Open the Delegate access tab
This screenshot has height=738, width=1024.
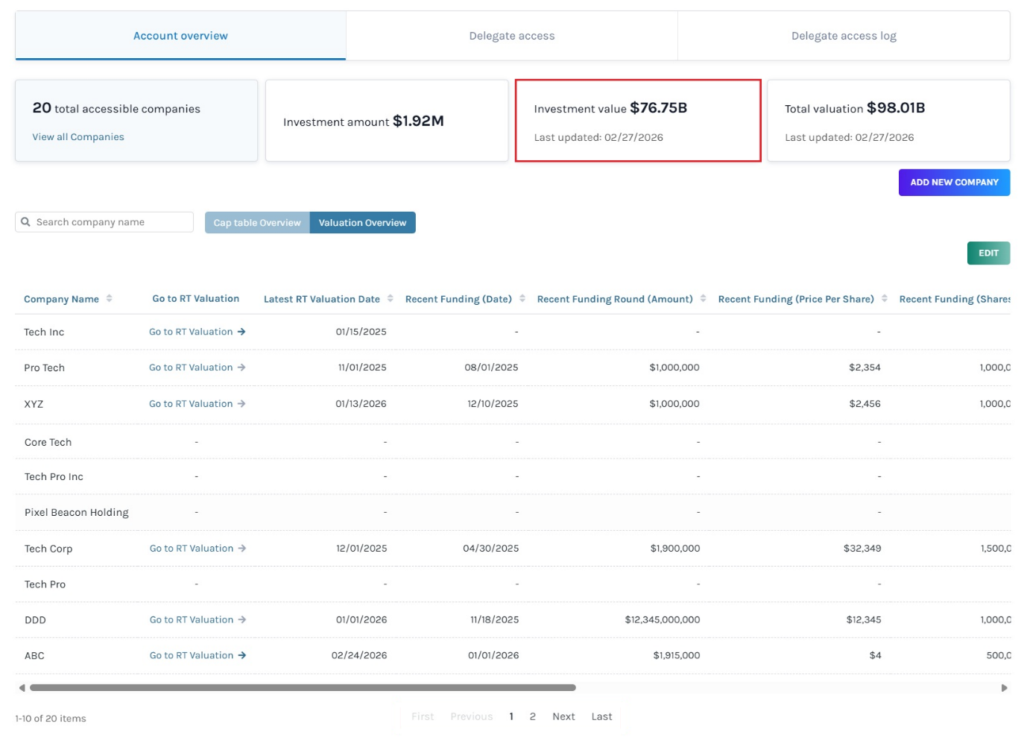click(511, 34)
